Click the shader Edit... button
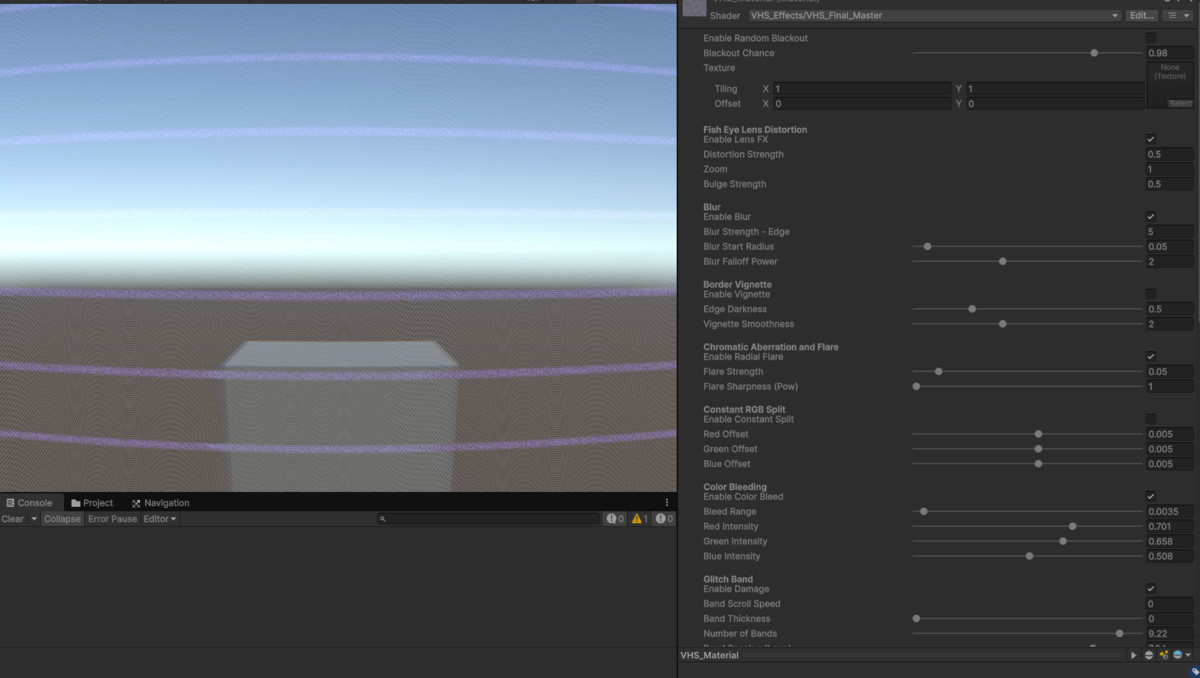This screenshot has height=678, width=1200. tap(1141, 16)
